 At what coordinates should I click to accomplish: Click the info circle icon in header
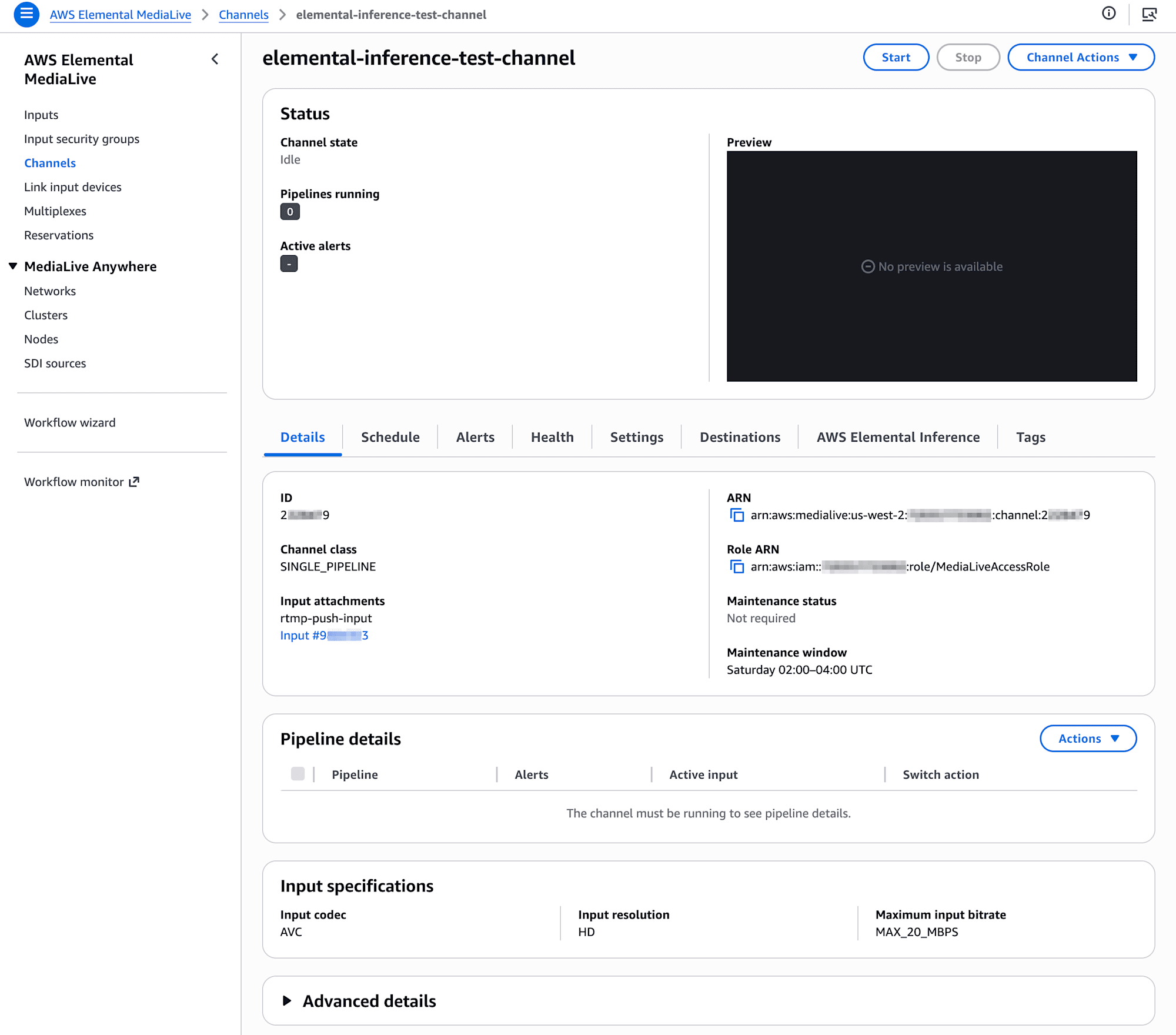pos(1108,14)
